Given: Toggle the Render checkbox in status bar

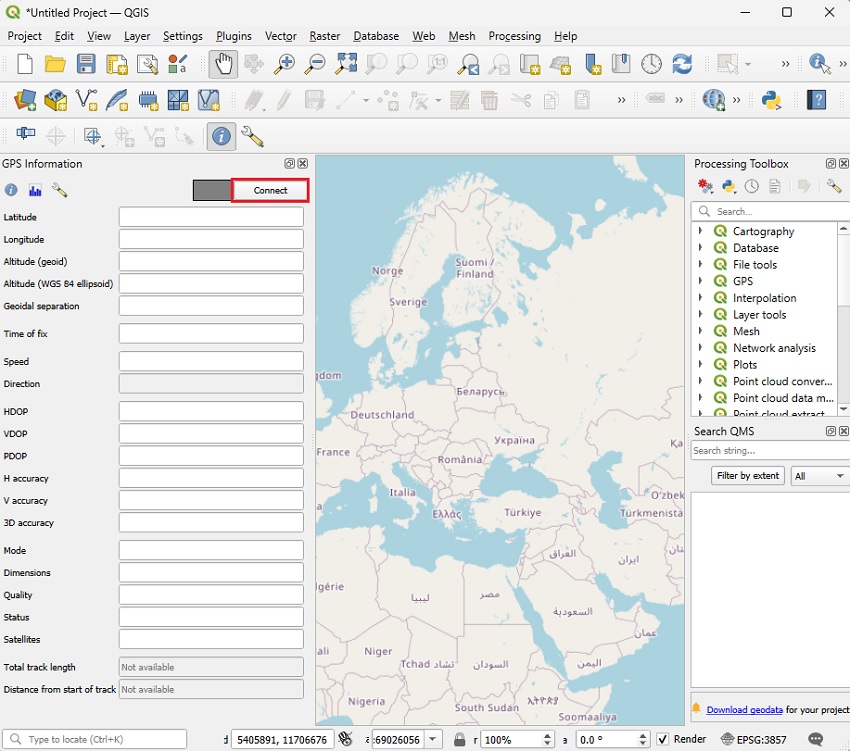Looking at the screenshot, I should click(x=662, y=739).
